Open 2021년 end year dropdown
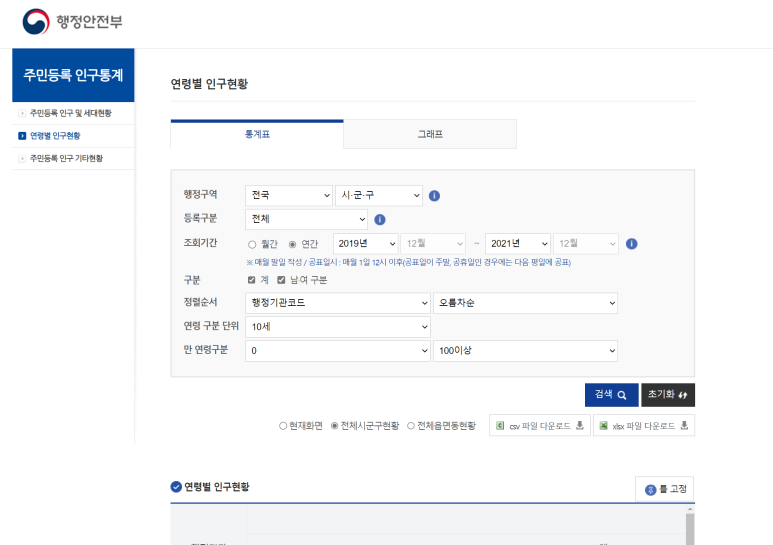This screenshot has width=773, height=545. click(518, 244)
